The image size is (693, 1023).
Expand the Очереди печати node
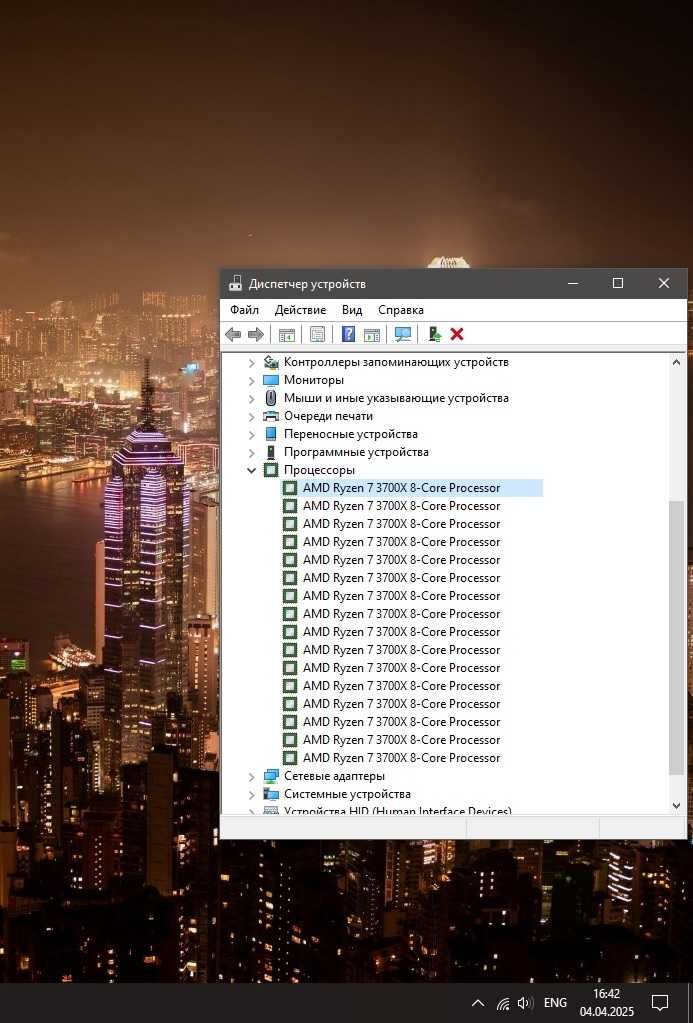(x=252, y=416)
